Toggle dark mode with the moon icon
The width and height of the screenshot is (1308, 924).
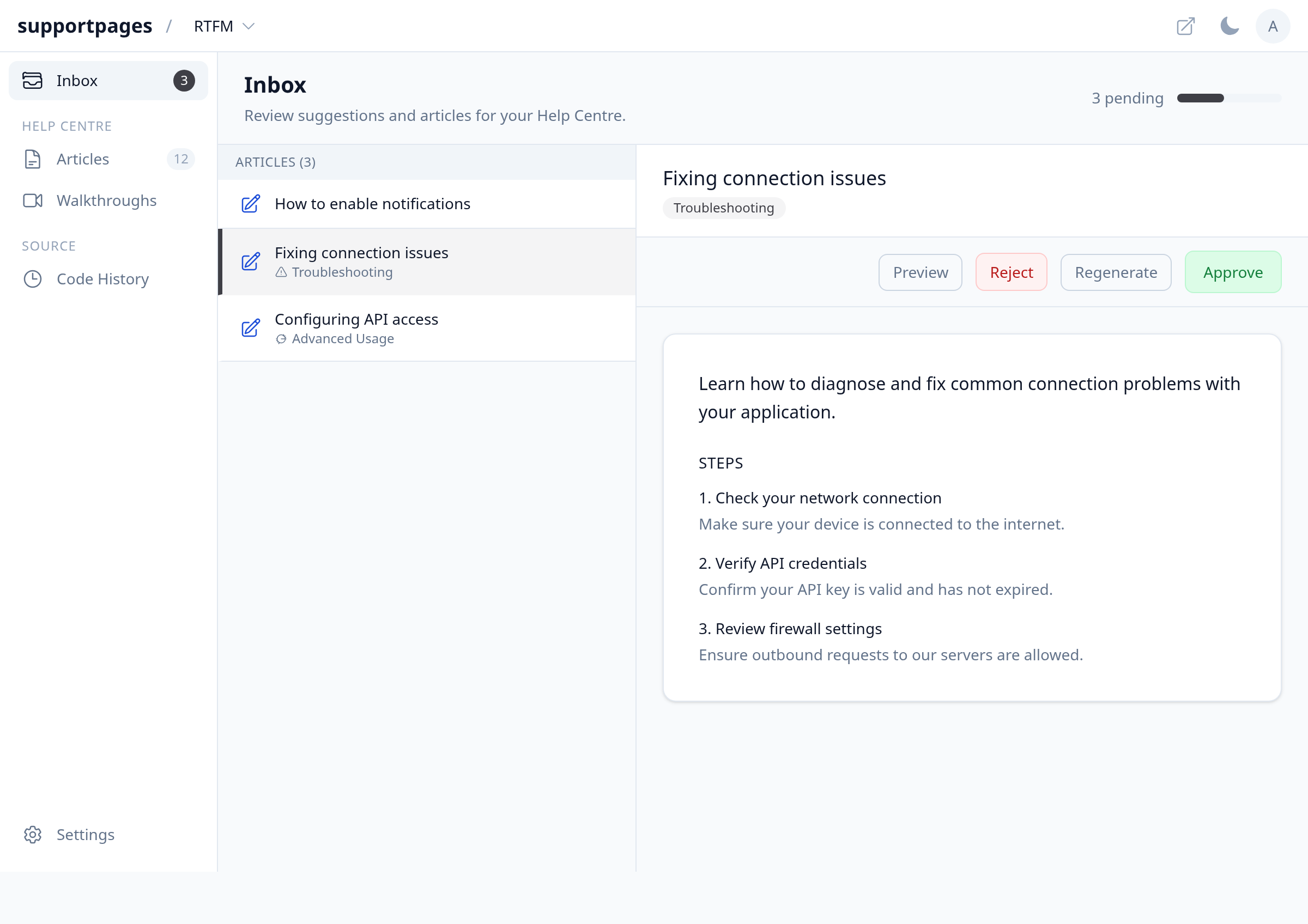click(x=1230, y=26)
